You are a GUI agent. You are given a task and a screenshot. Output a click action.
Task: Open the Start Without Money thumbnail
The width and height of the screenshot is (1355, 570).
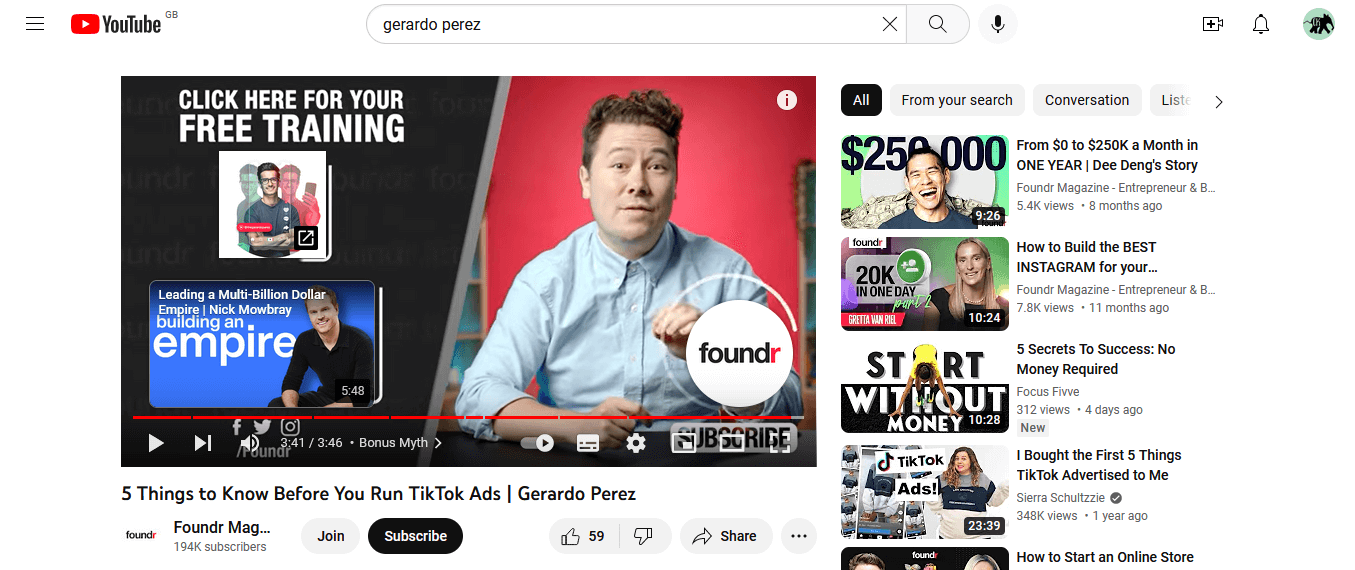[925, 386]
